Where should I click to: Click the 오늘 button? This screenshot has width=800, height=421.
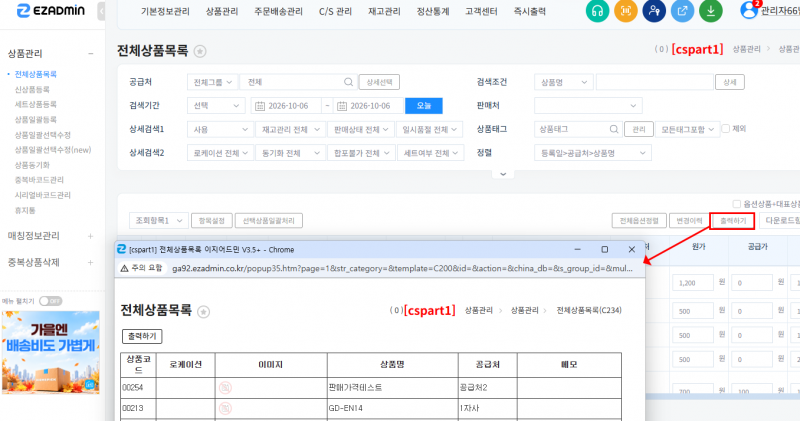tap(423, 106)
